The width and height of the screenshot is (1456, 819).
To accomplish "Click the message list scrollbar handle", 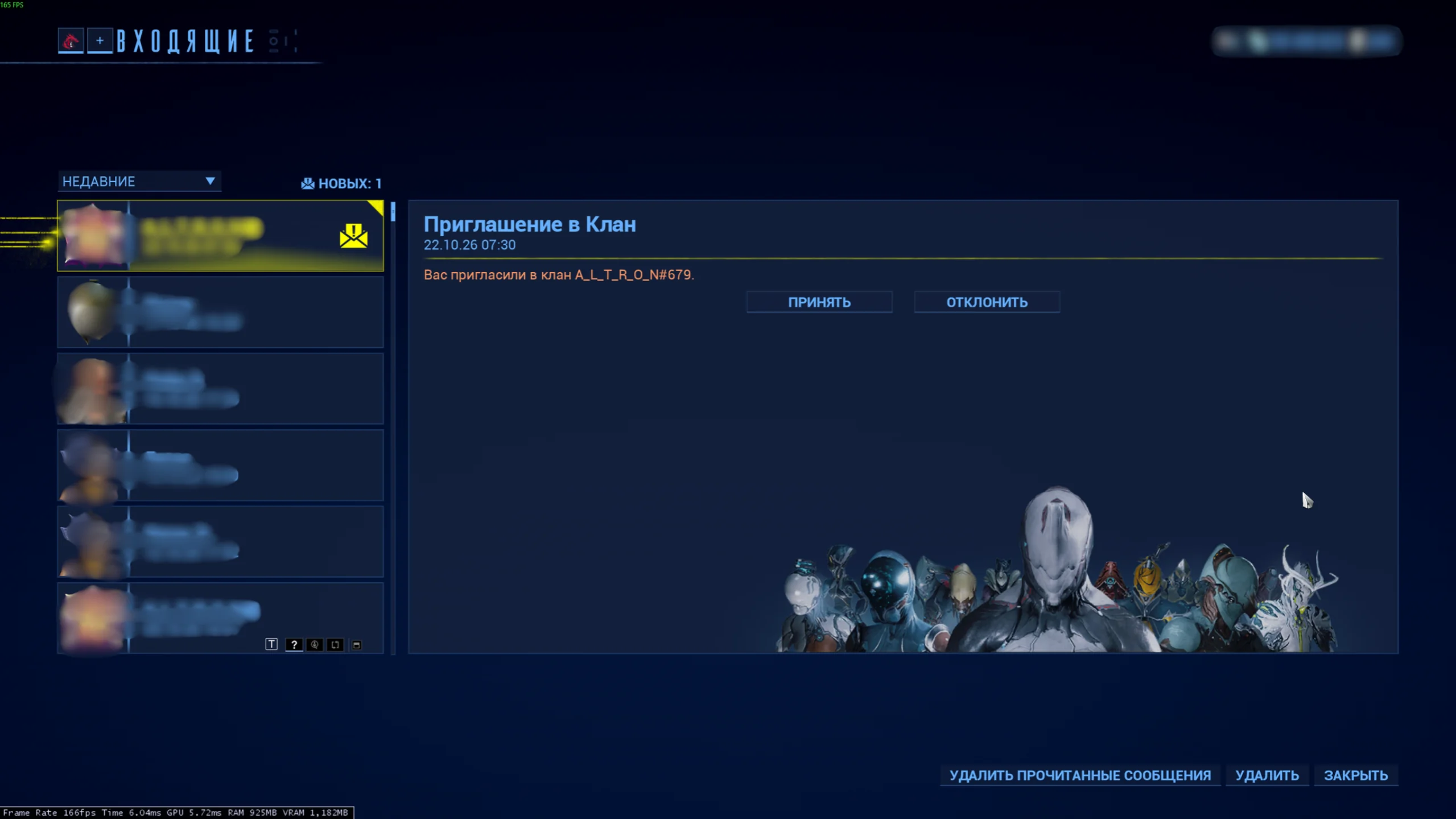I will (393, 212).
